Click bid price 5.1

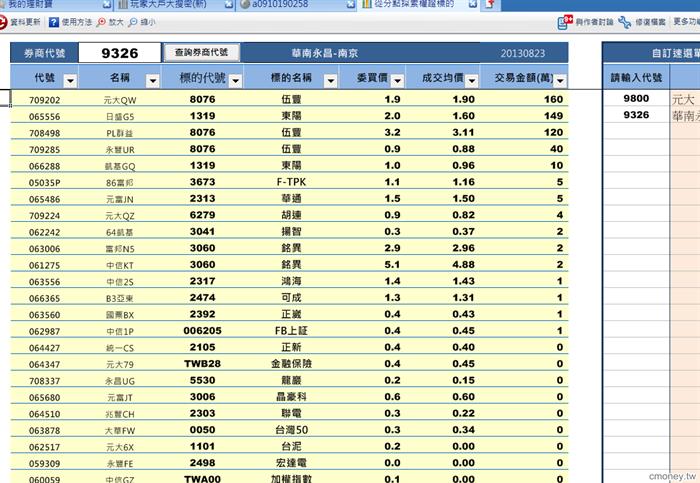[x=392, y=265]
